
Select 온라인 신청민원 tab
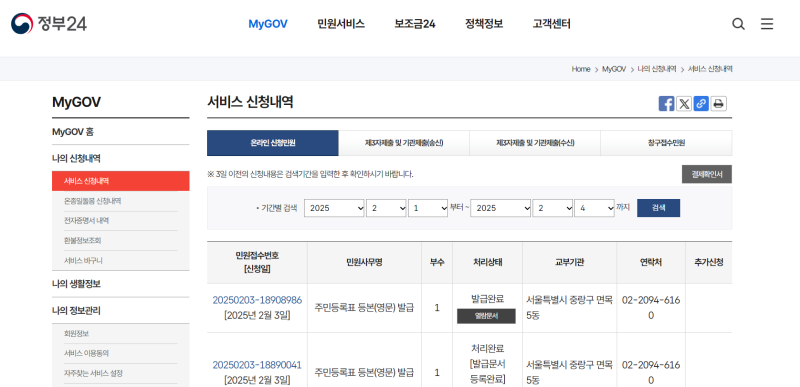coord(272,143)
